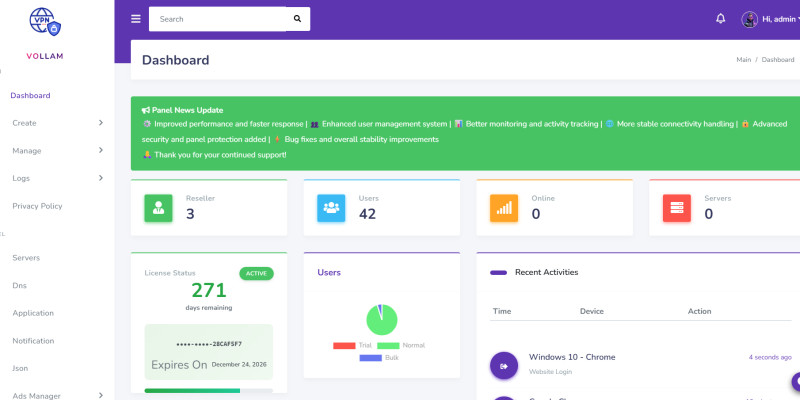Open Servers in the sidebar
This screenshot has height=400, width=800.
pos(26,258)
